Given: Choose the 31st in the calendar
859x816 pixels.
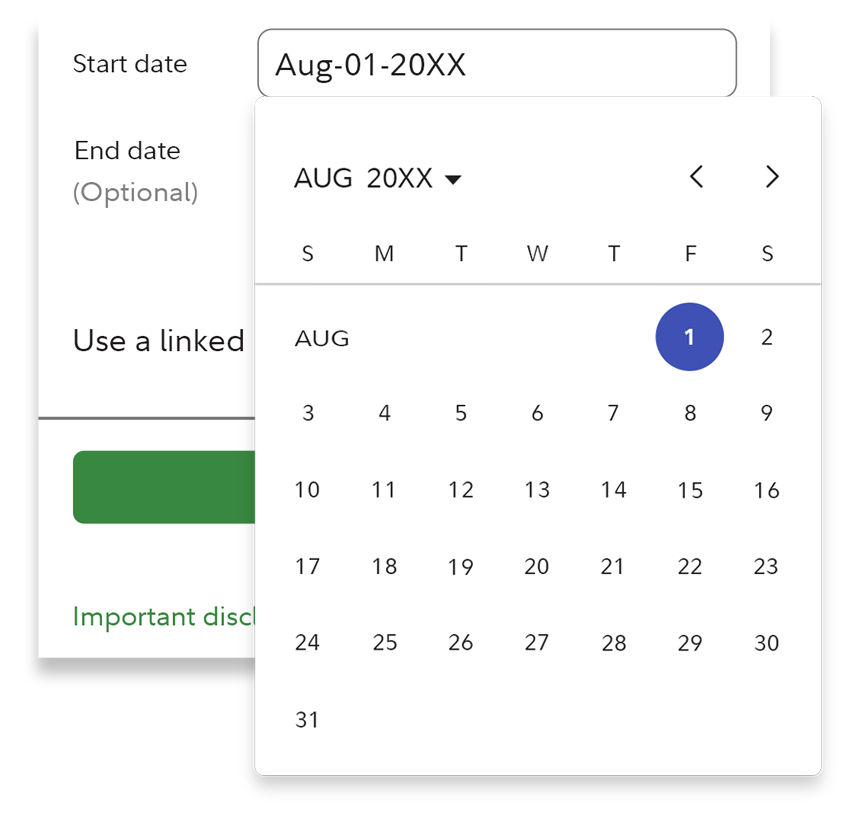Looking at the screenshot, I should pyautogui.click(x=307, y=720).
